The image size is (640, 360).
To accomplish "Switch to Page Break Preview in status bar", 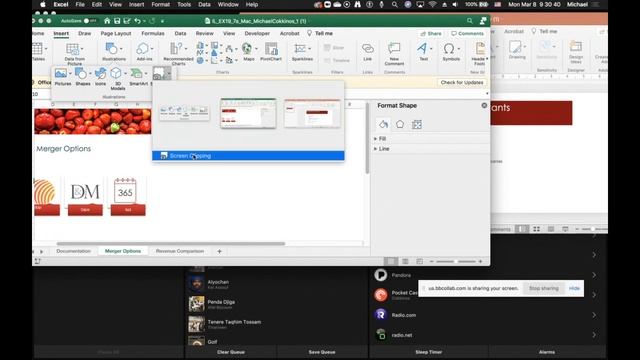I will click(419, 261).
